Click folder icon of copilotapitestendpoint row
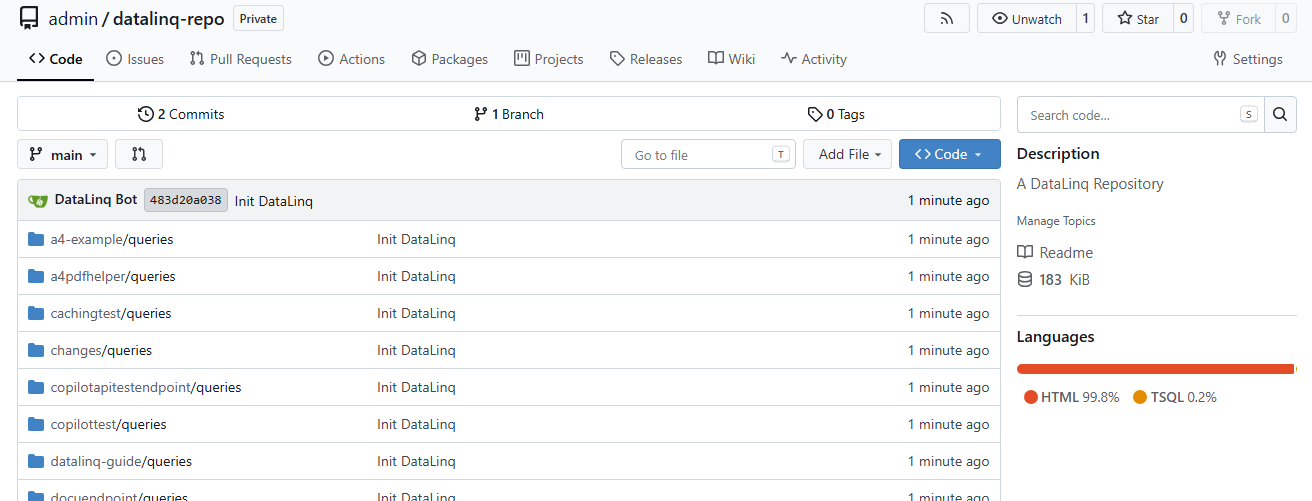Screen dimensions: 1312x501 [37, 387]
